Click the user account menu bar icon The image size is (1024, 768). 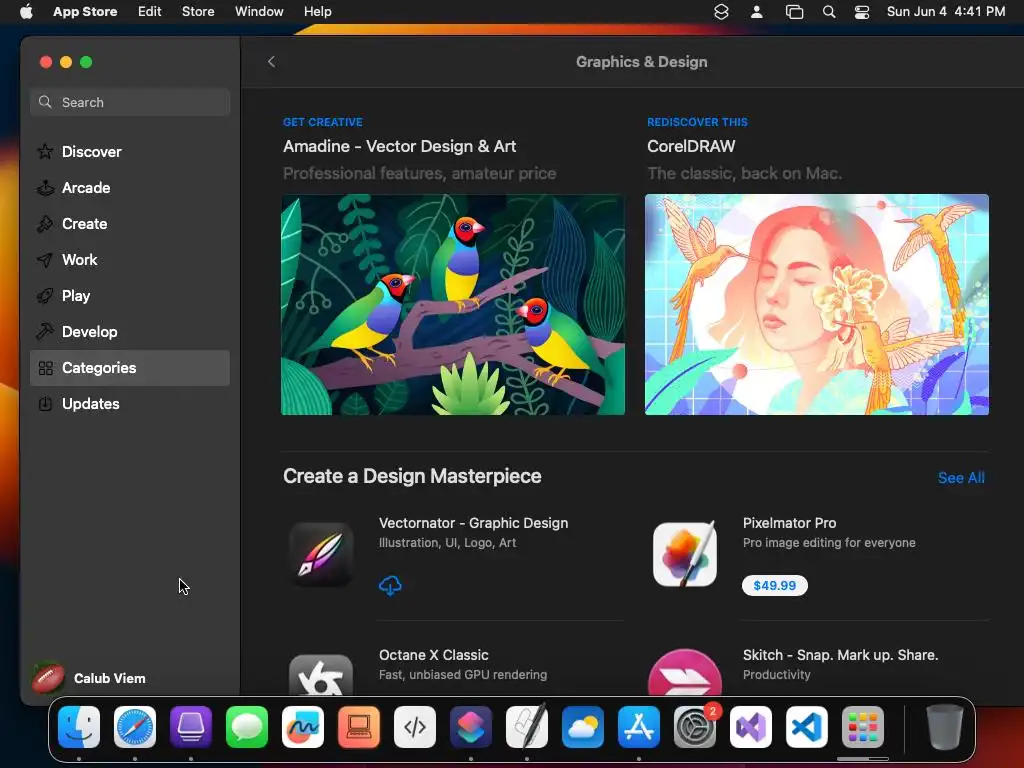pyautogui.click(x=756, y=12)
